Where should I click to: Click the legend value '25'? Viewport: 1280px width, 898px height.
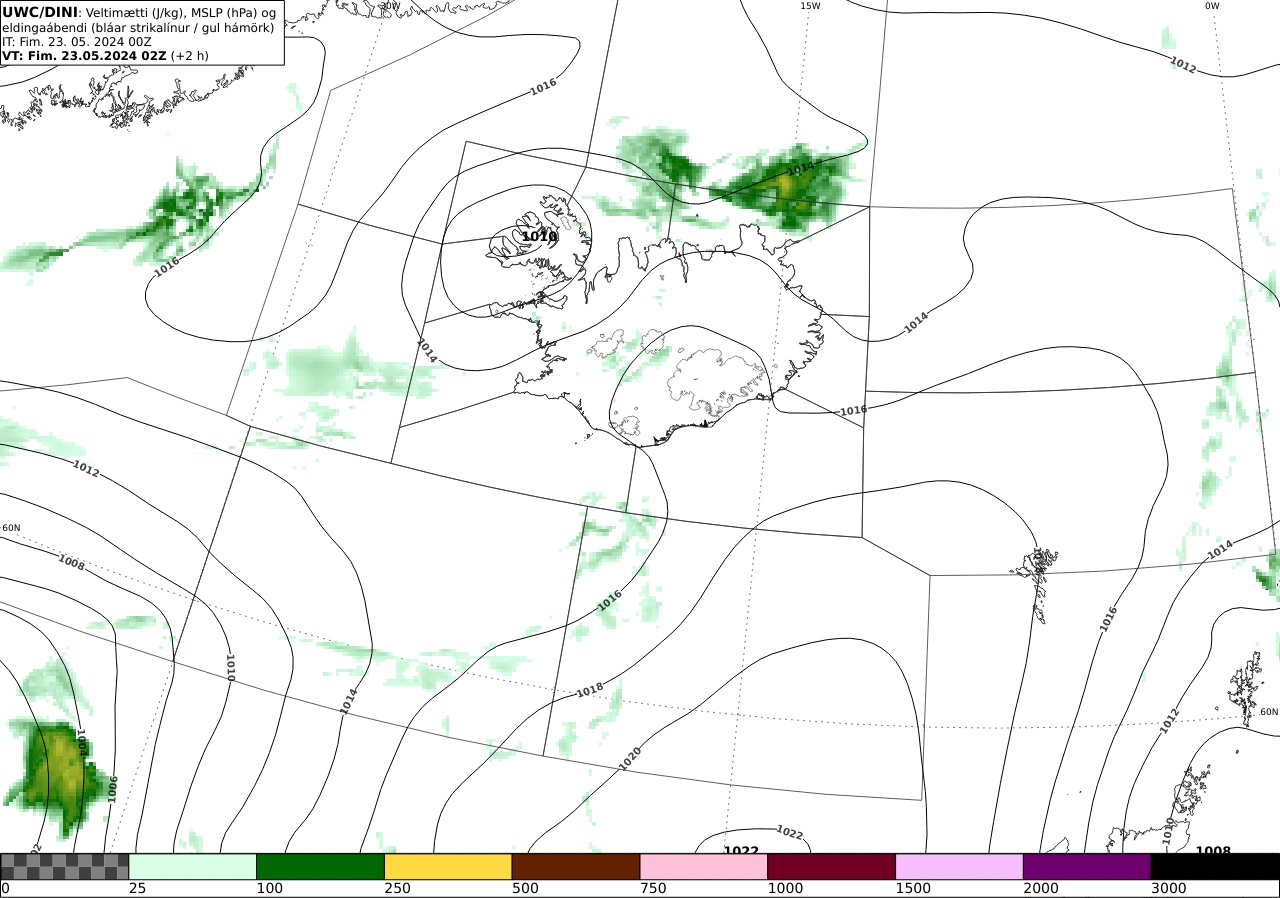(138, 888)
